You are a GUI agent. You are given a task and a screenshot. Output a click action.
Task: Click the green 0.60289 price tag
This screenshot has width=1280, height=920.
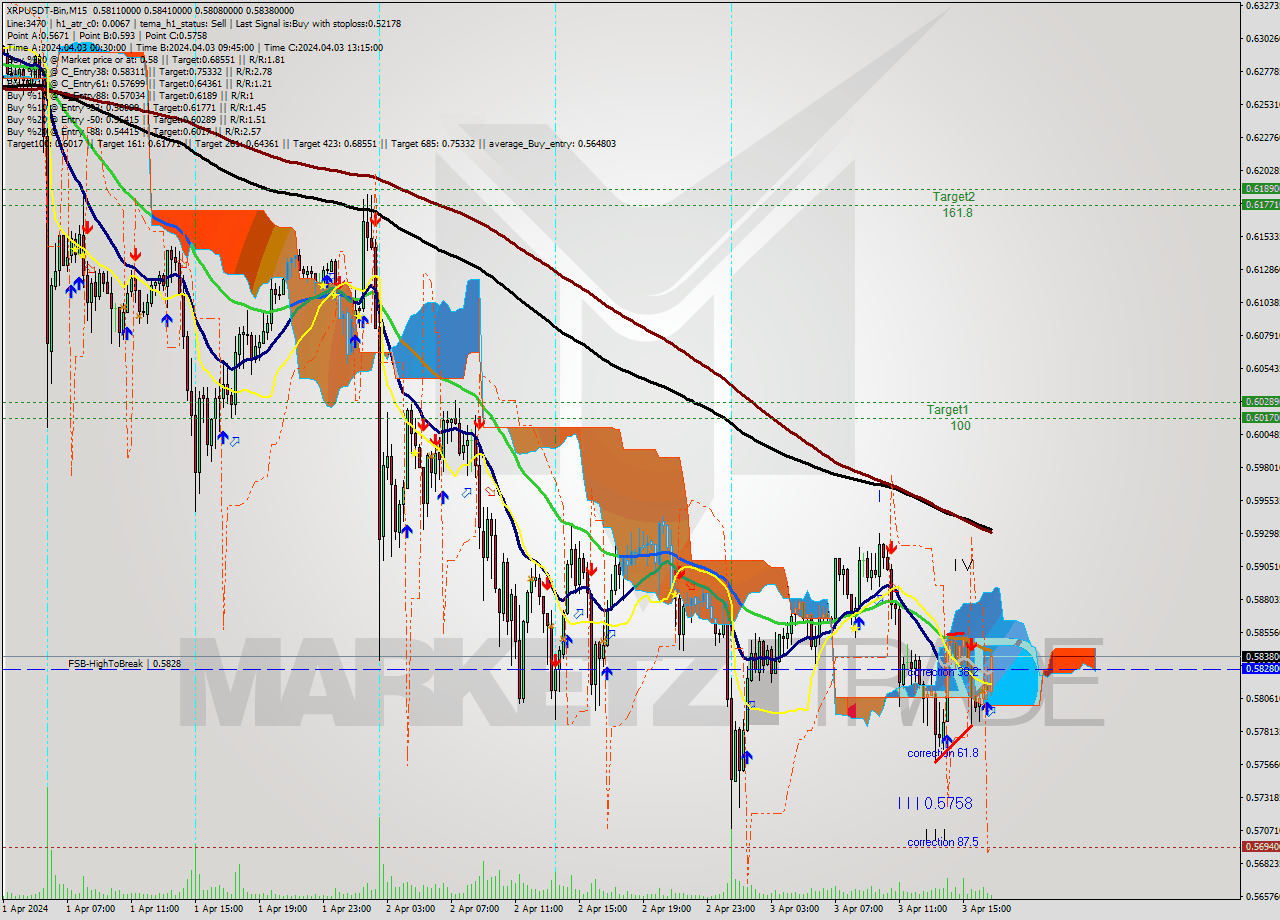coord(1260,402)
